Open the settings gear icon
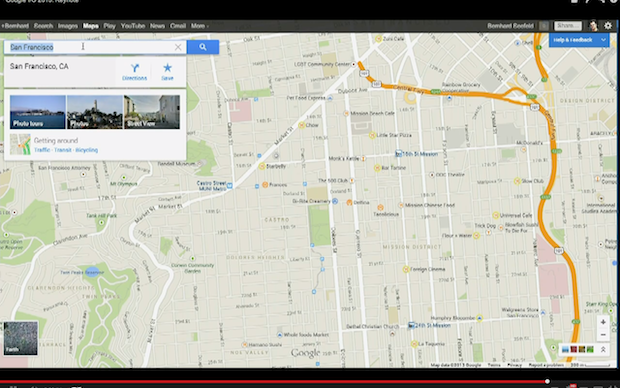 tap(608, 26)
